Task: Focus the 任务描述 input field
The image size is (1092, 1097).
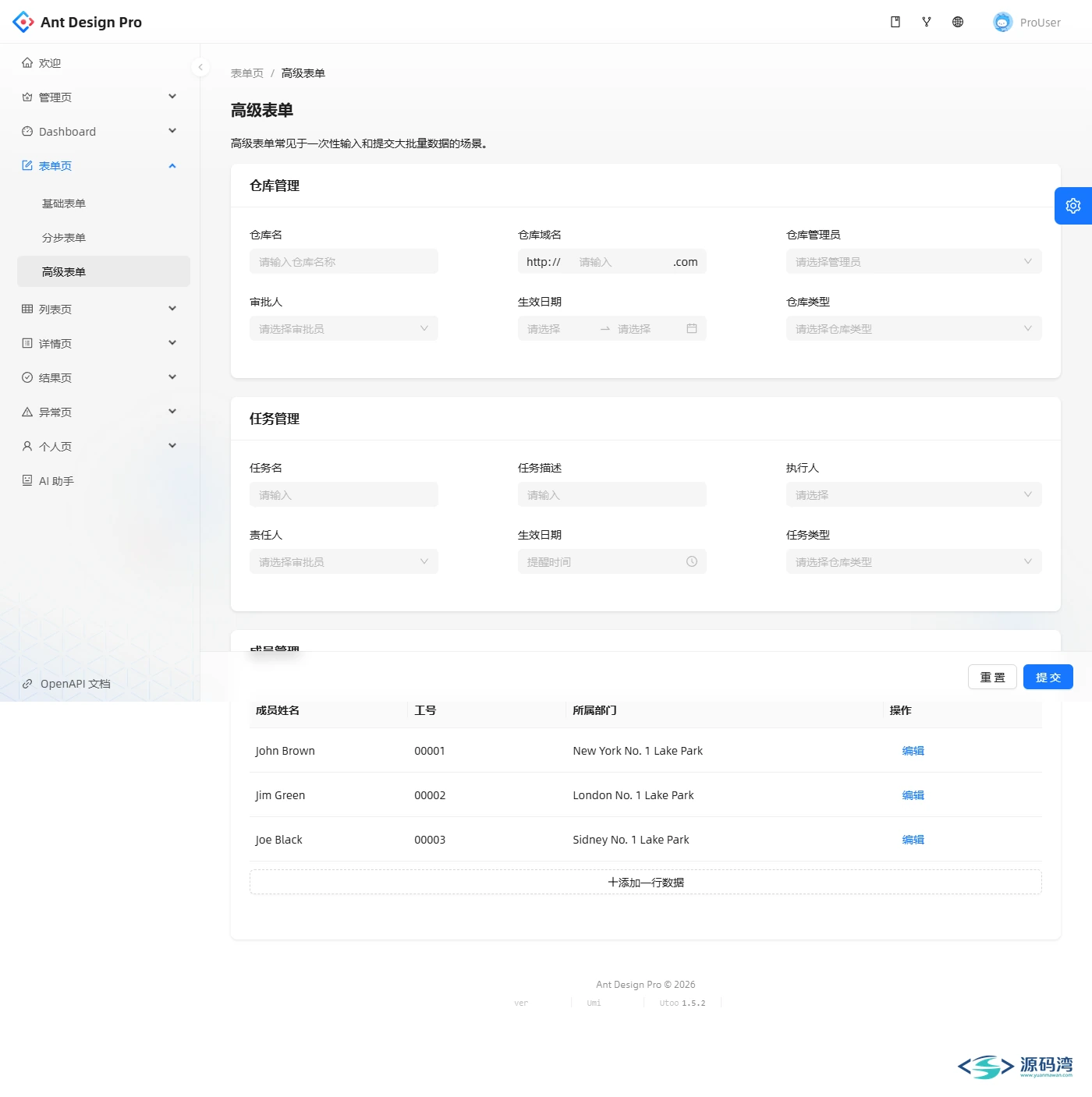Action: click(x=612, y=494)
